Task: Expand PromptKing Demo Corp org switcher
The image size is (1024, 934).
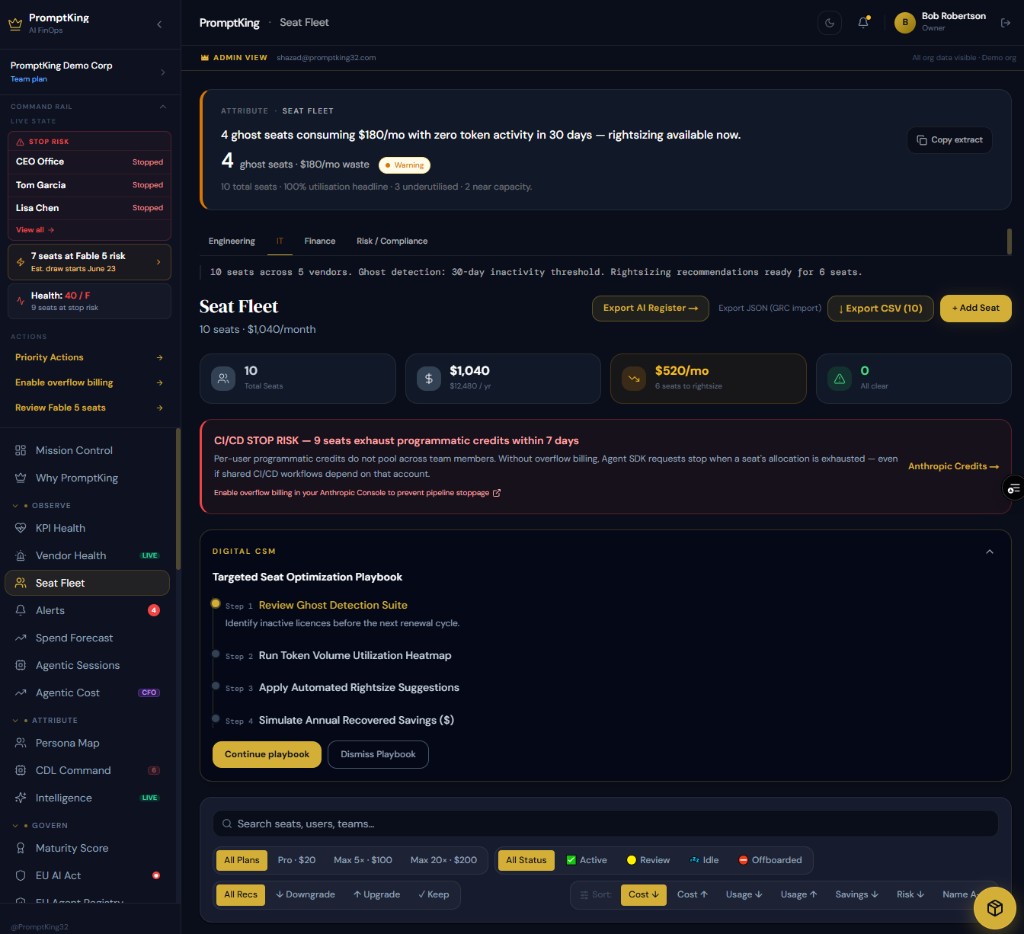Action: pos(90,71)
